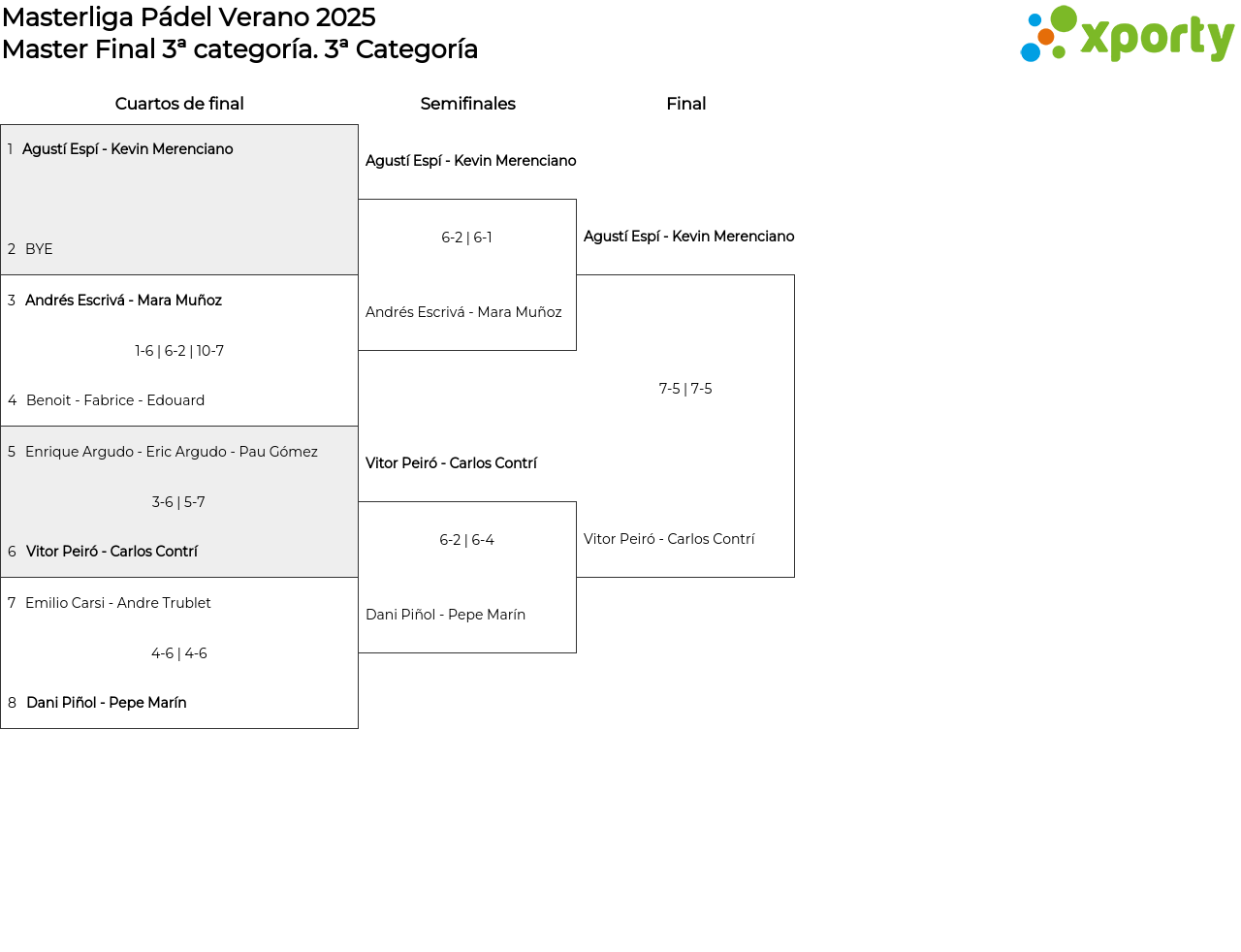Select Andrés Escrivá - Mara Muñoz in quarterfinals
Viewport: 1241px width, 952px height.
(123, 301)
